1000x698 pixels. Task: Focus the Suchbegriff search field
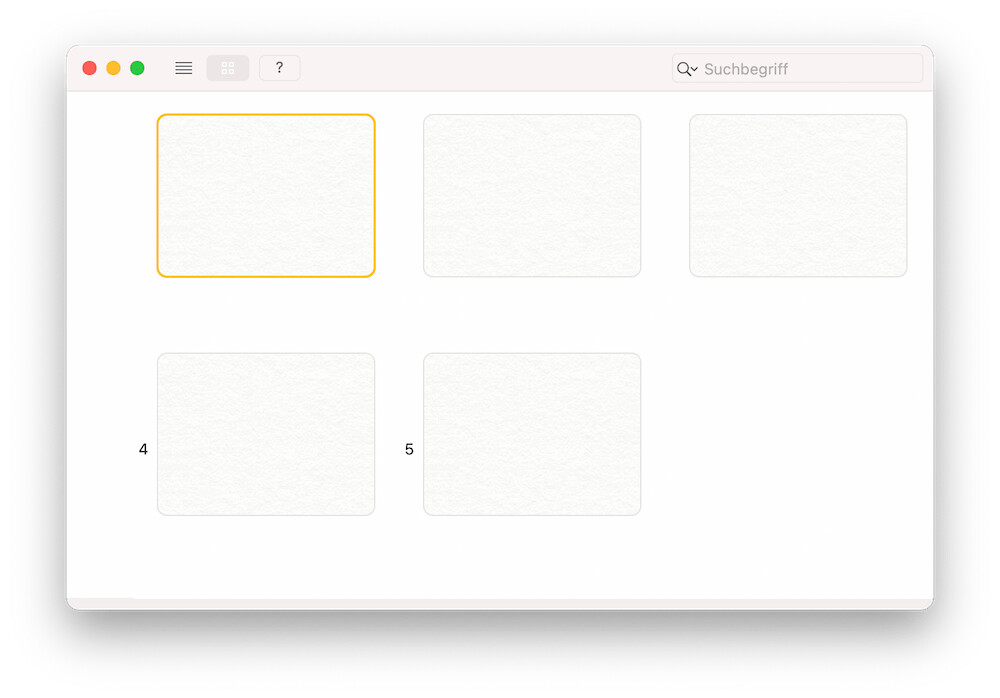tap(810, 69)
